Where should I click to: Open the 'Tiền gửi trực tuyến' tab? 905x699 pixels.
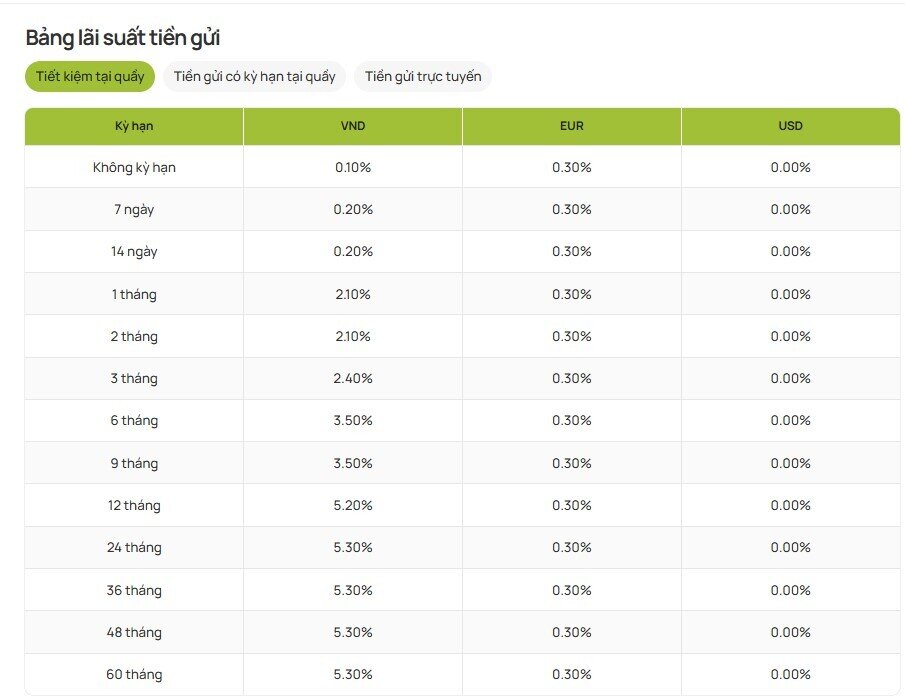tap(422, 77)
